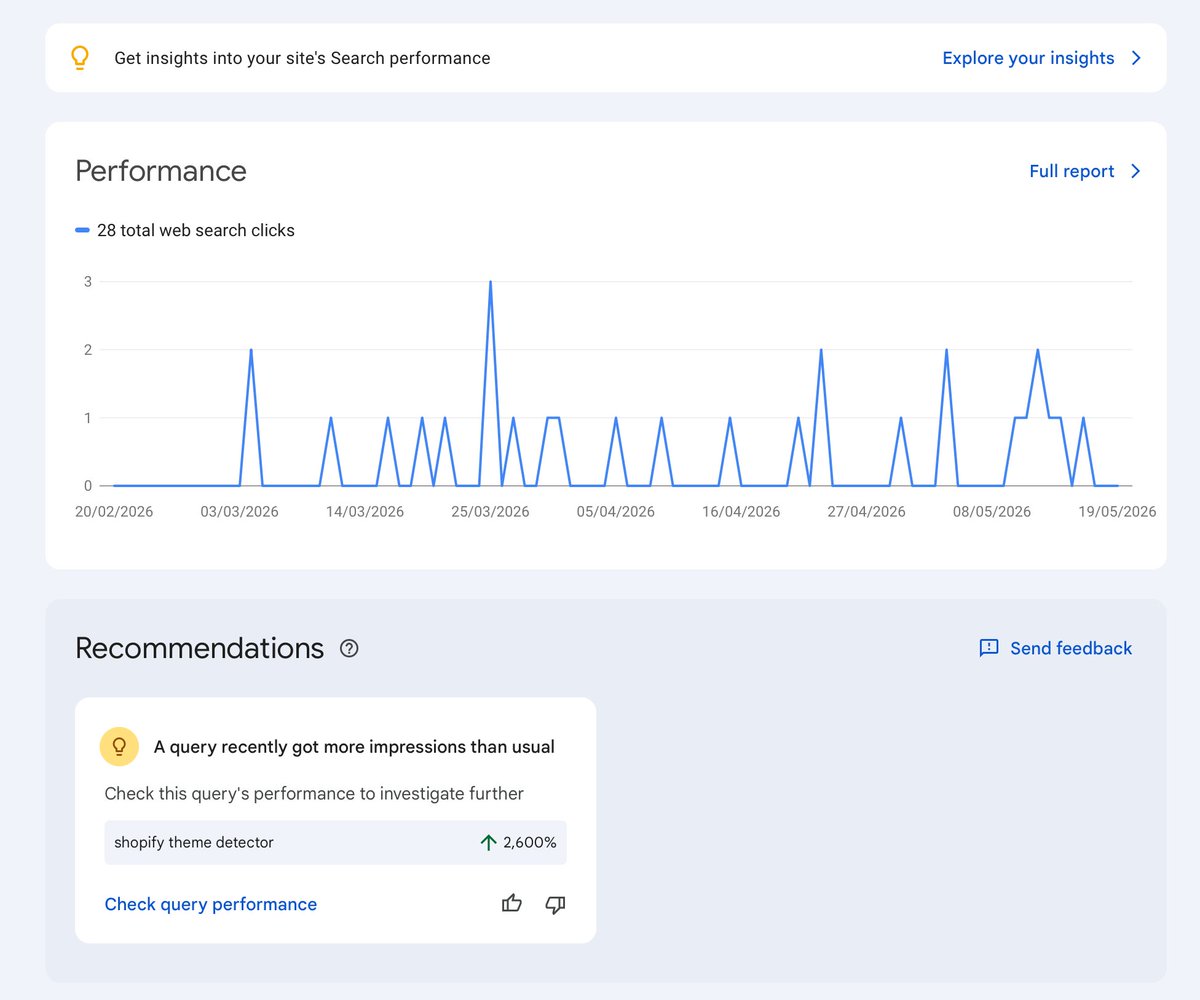Click the Recommendations heading text
The width and height of the screenshot is (1200, 1000).
coord(200,648)
